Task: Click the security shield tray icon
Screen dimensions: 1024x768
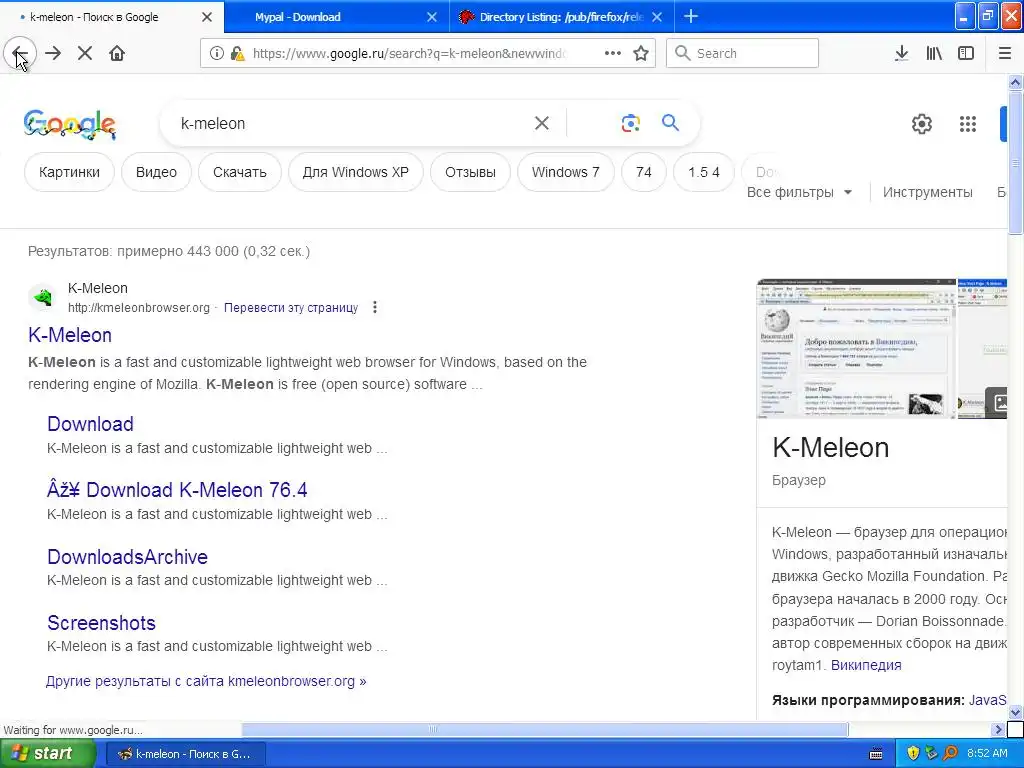Action: (912, 754)
